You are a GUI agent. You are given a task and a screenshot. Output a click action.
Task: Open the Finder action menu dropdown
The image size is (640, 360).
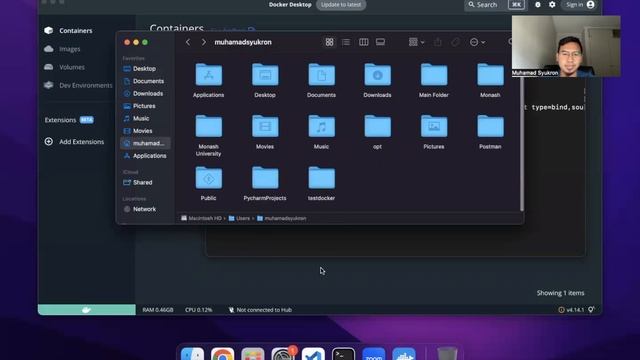(x=477, y=42)
